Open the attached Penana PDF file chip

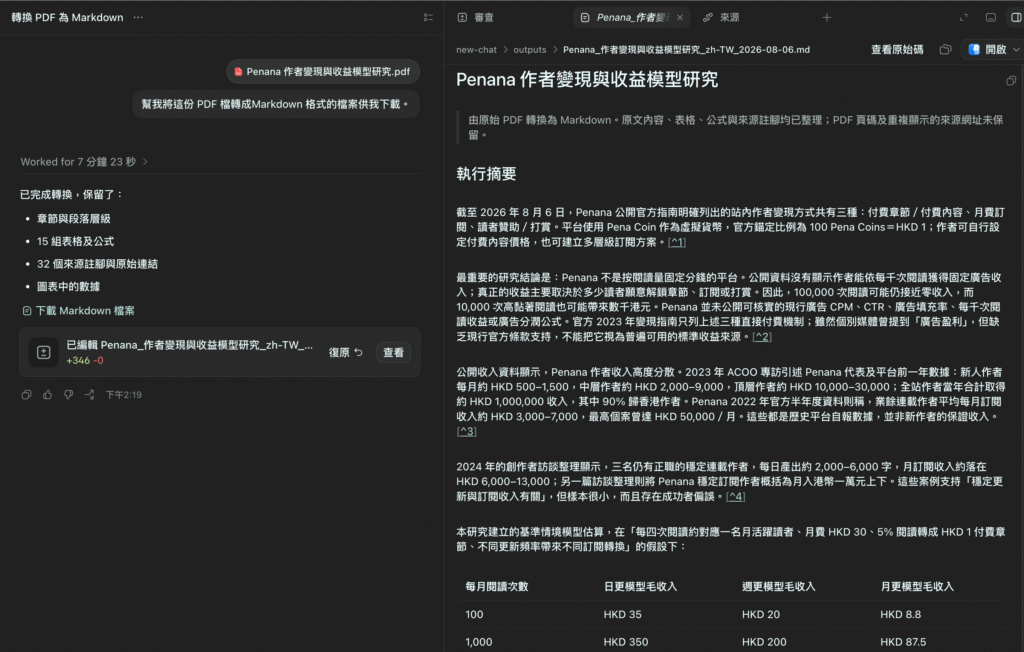point(323,72)
